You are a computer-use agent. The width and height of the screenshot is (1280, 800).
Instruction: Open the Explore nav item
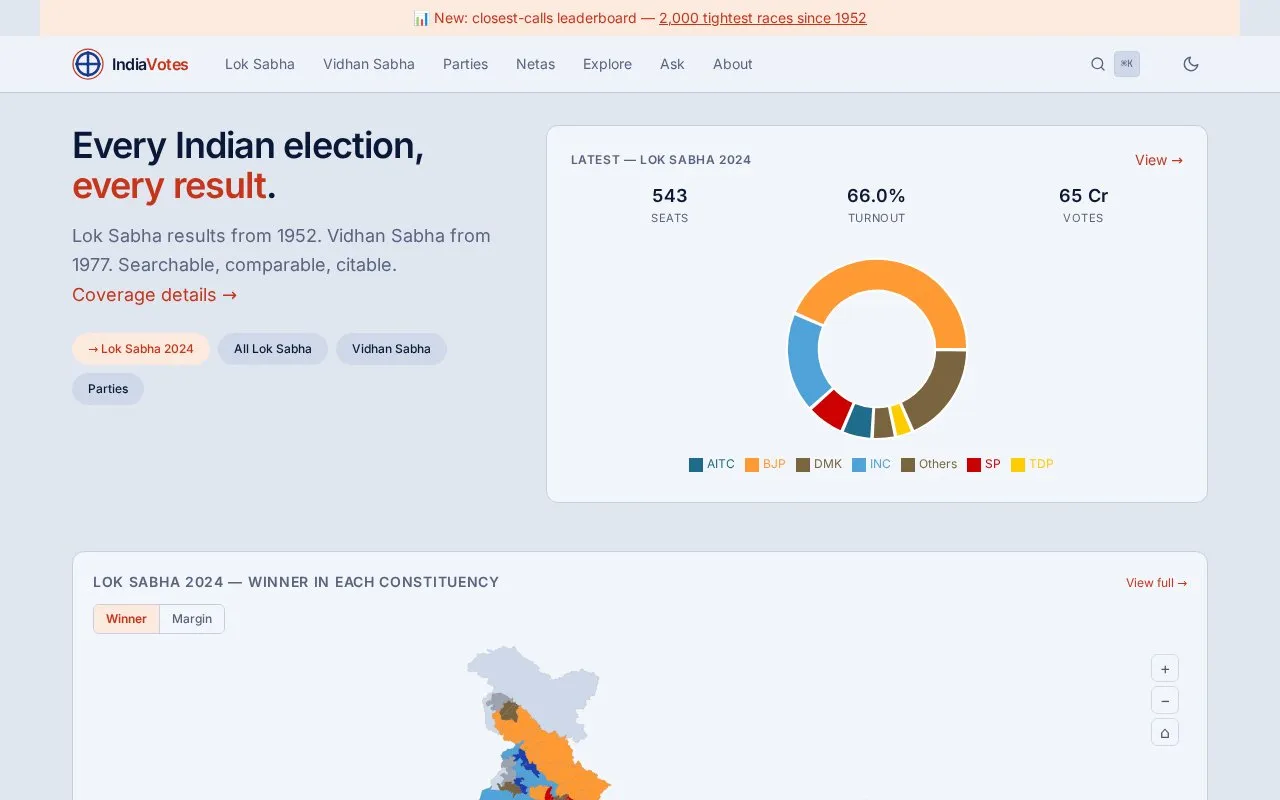point(607,64)
